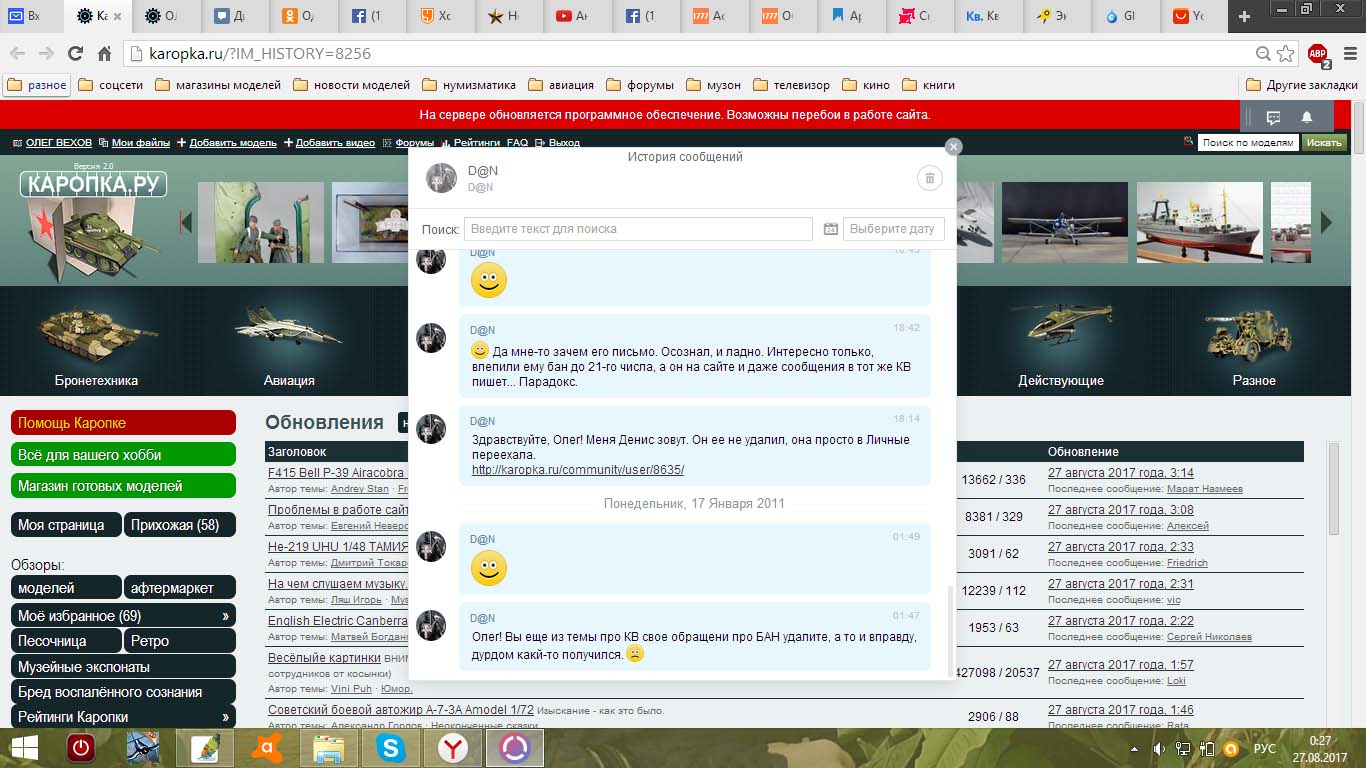Open the Выберите дату date picker

point(893,229)
